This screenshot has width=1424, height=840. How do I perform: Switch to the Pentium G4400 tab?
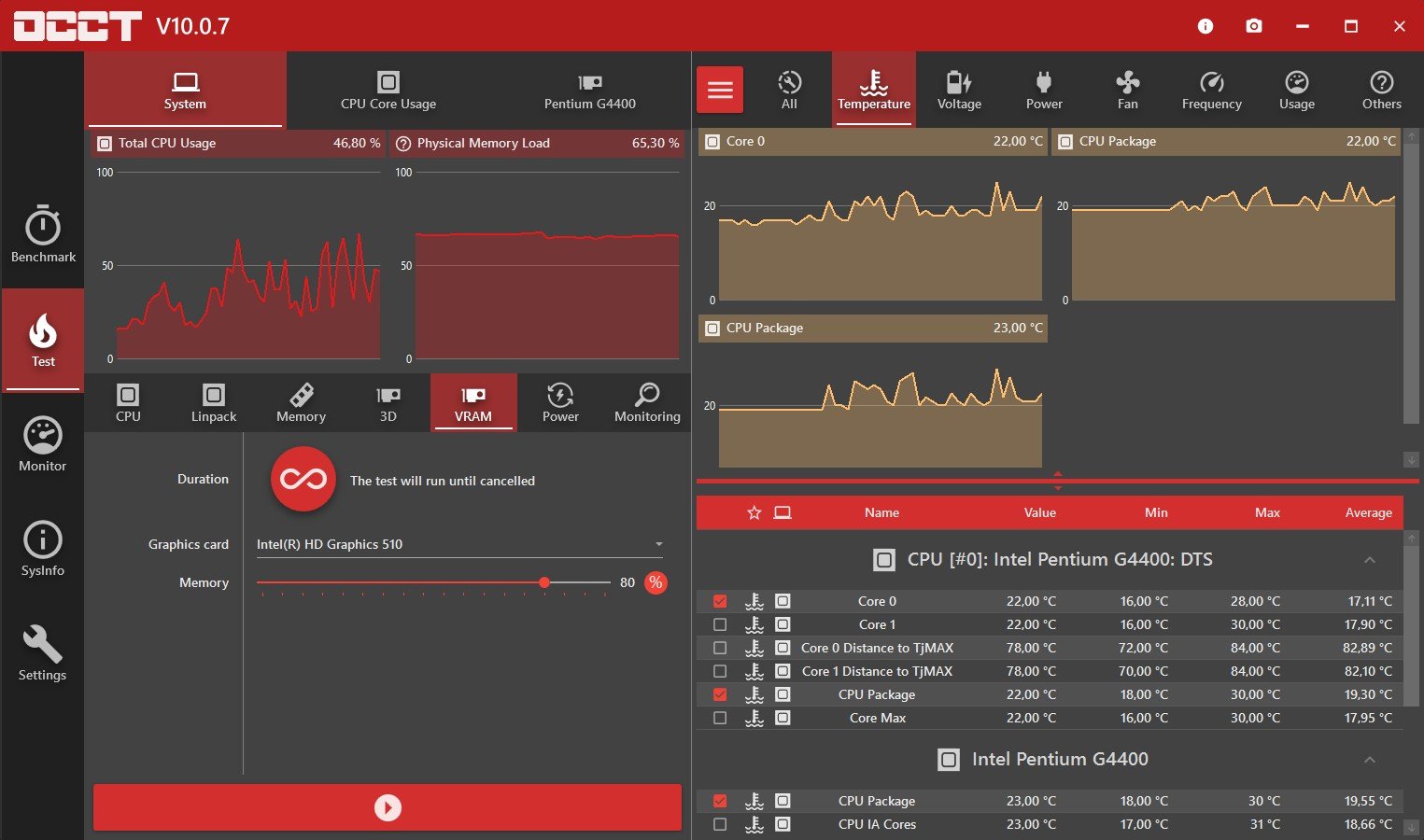tap(590, 90)
